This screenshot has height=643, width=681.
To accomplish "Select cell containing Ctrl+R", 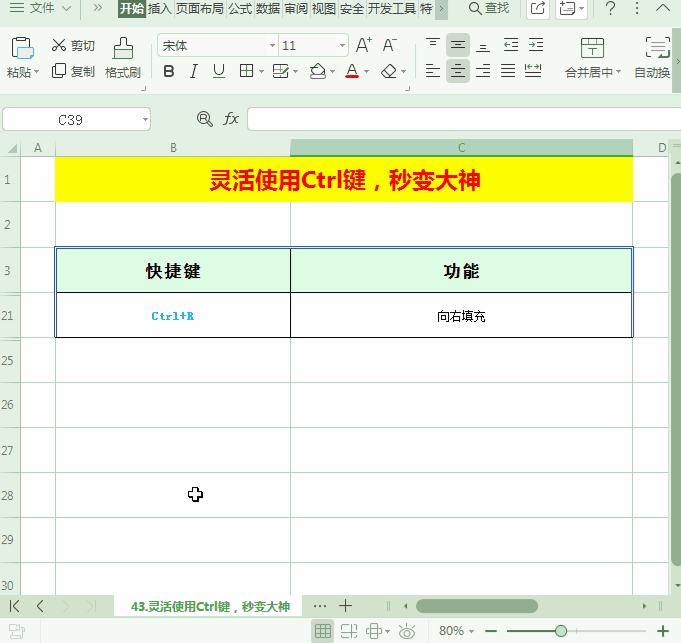I will [173, 316].
